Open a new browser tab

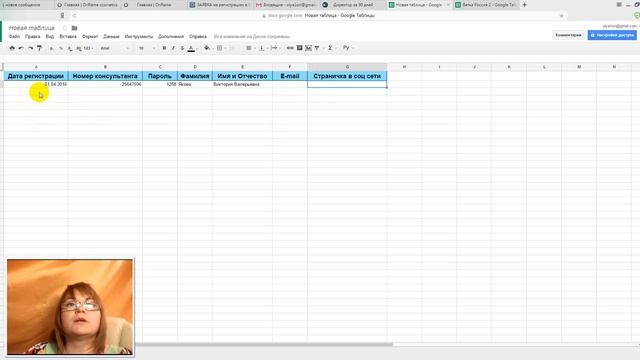click(x=524, y=5)
